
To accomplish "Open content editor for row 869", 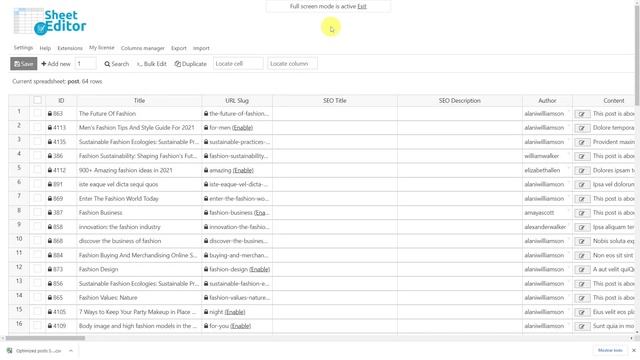I will coord(582,199).
